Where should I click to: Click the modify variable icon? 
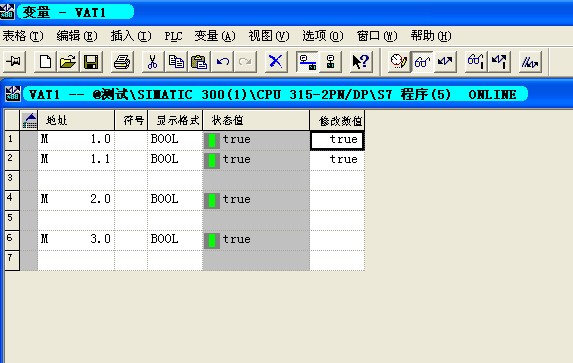[445, 61]
